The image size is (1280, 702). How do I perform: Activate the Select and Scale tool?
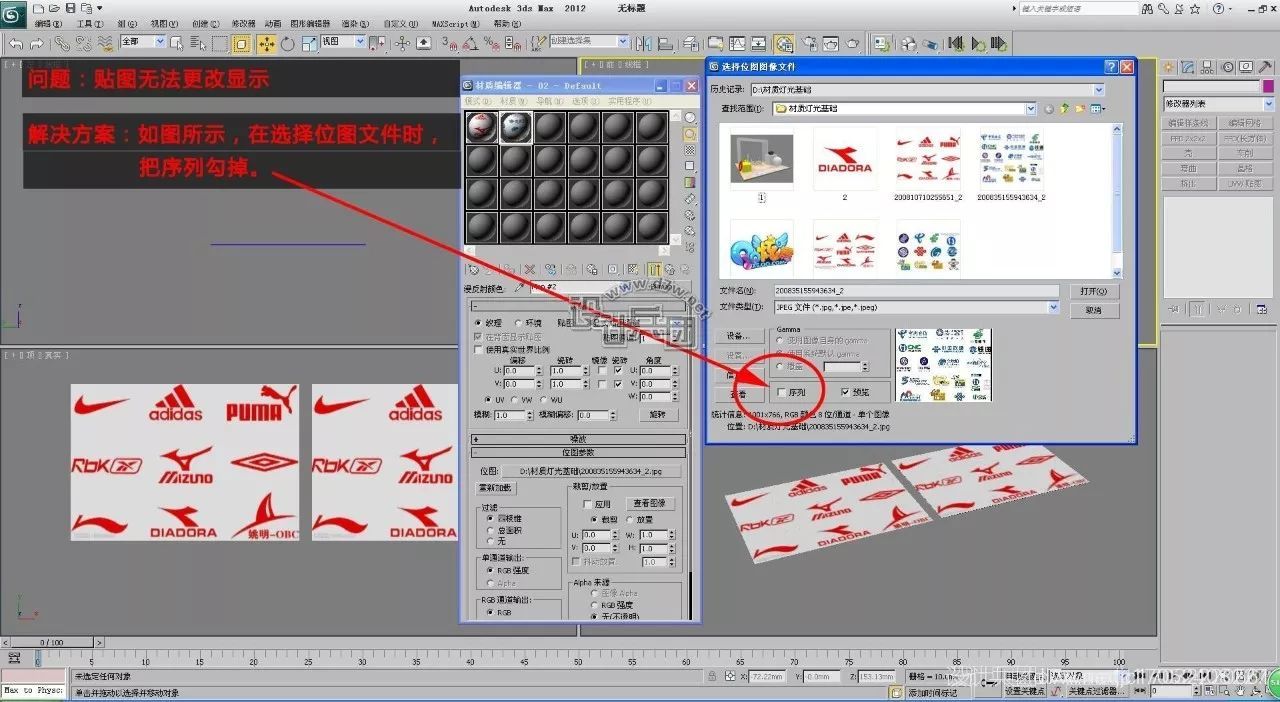[x=310, y=43]
